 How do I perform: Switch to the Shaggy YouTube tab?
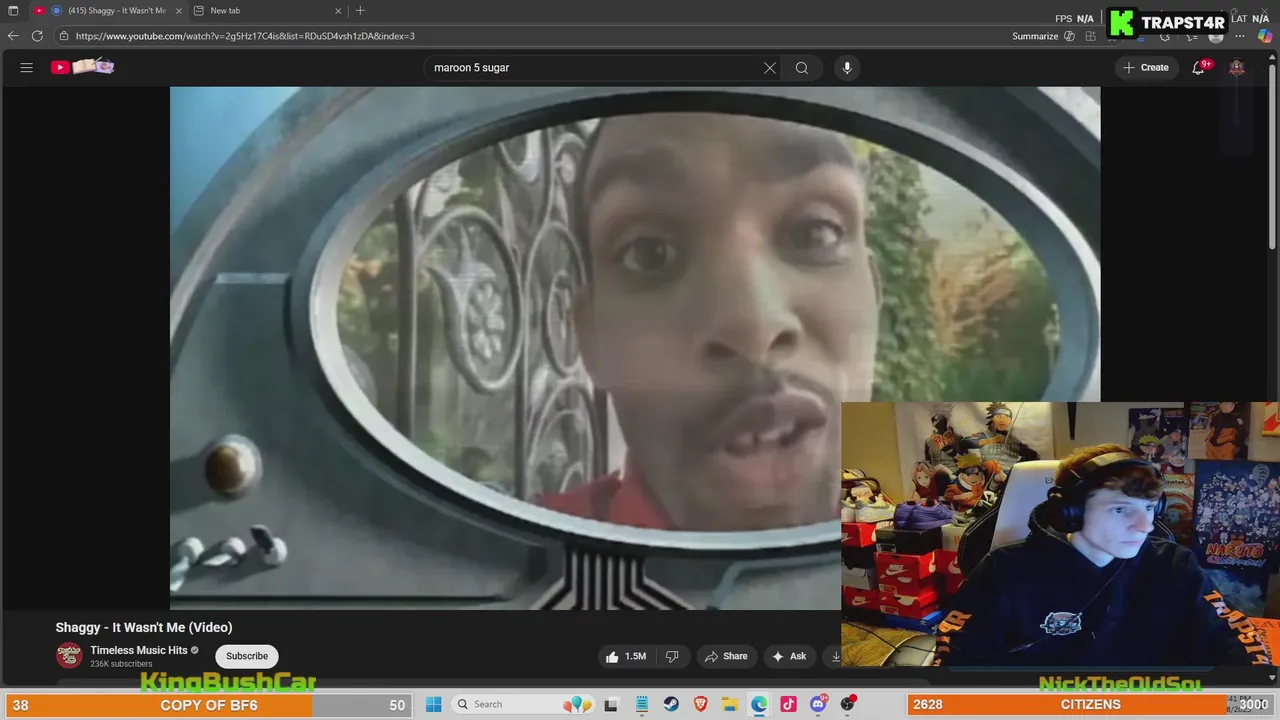click(x=107, y=10)
